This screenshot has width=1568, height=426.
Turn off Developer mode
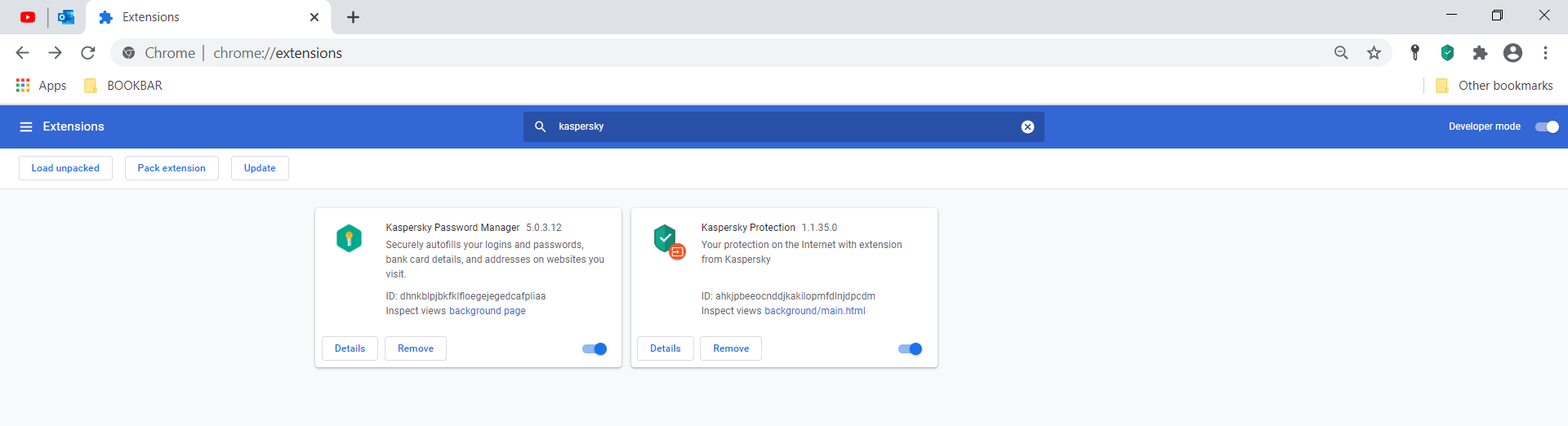(x=1547, y=126)
